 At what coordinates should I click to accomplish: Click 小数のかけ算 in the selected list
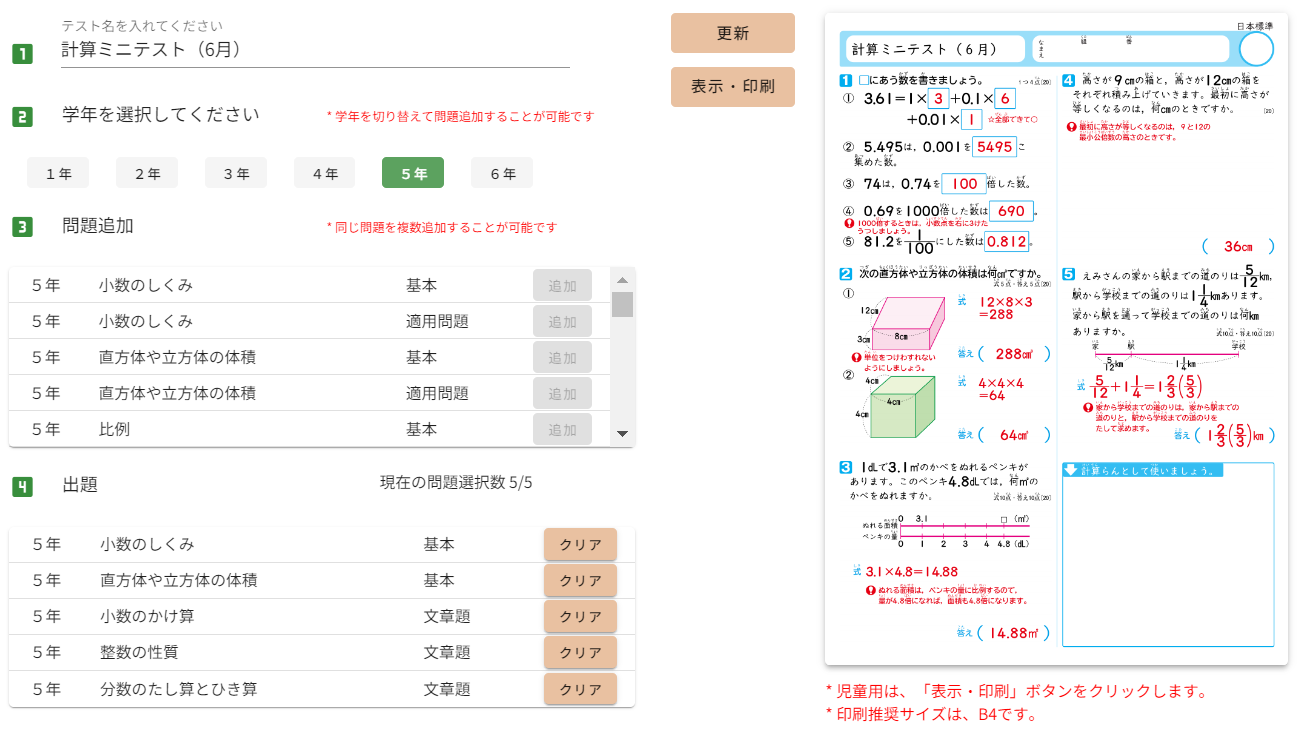[147, 616]
